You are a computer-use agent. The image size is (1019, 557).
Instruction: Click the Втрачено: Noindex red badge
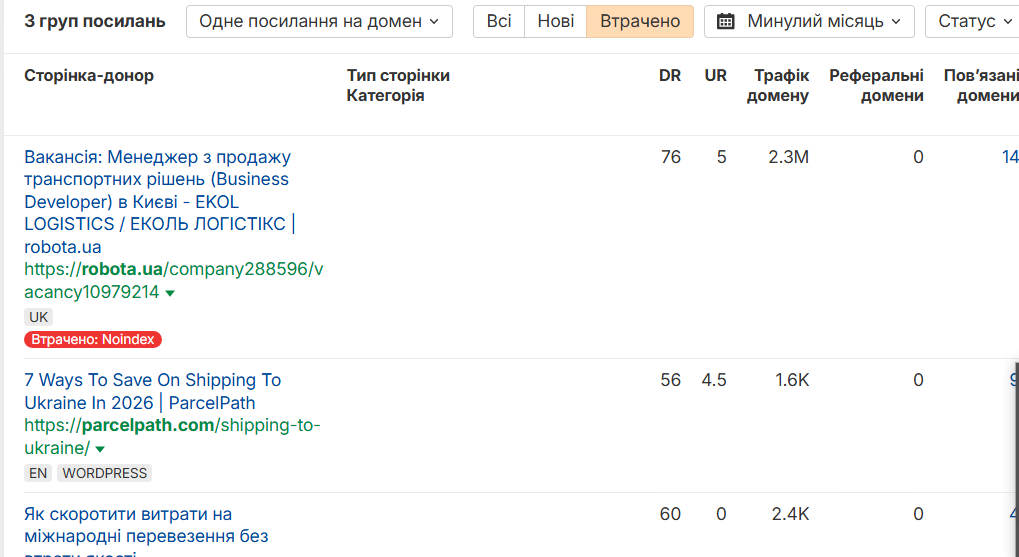point(93,340)
